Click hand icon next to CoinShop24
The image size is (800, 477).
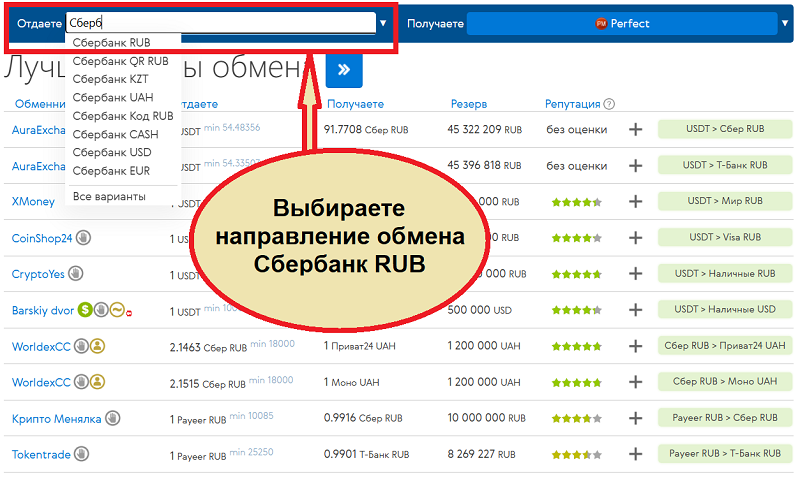pyautogui.click(x=84, y=237)
